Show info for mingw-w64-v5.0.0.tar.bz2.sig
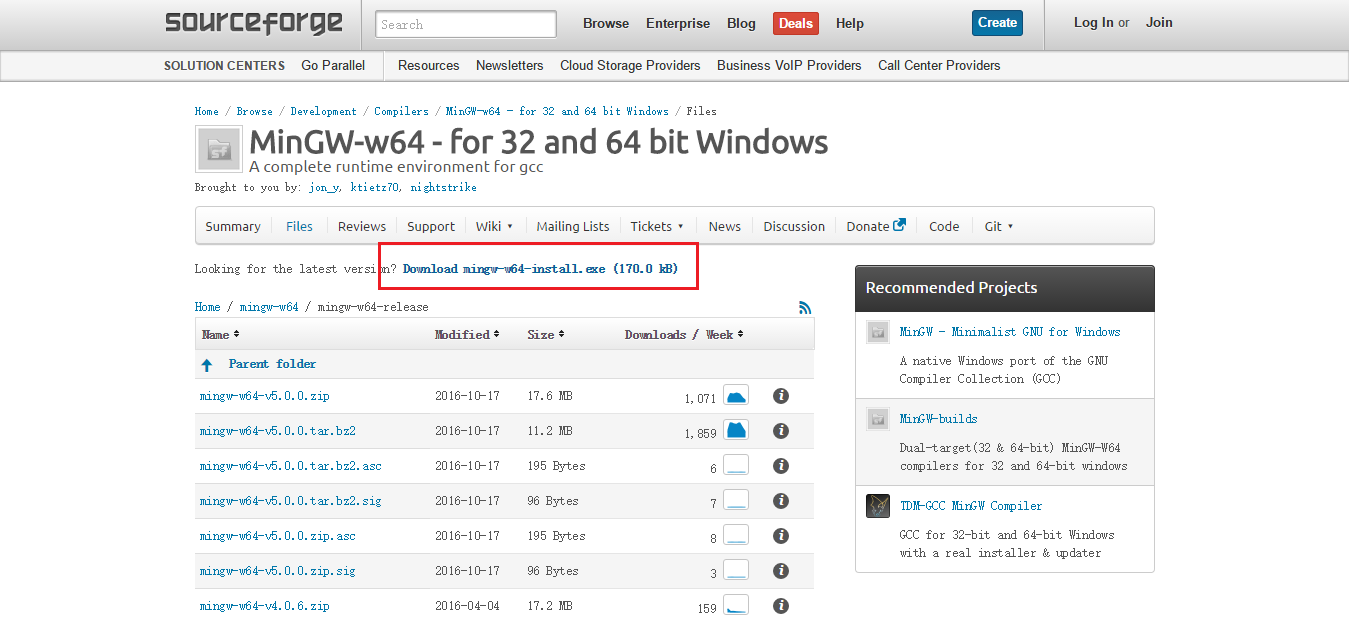Viewport: 1349px width, 621px height. (x=781, y=501)
